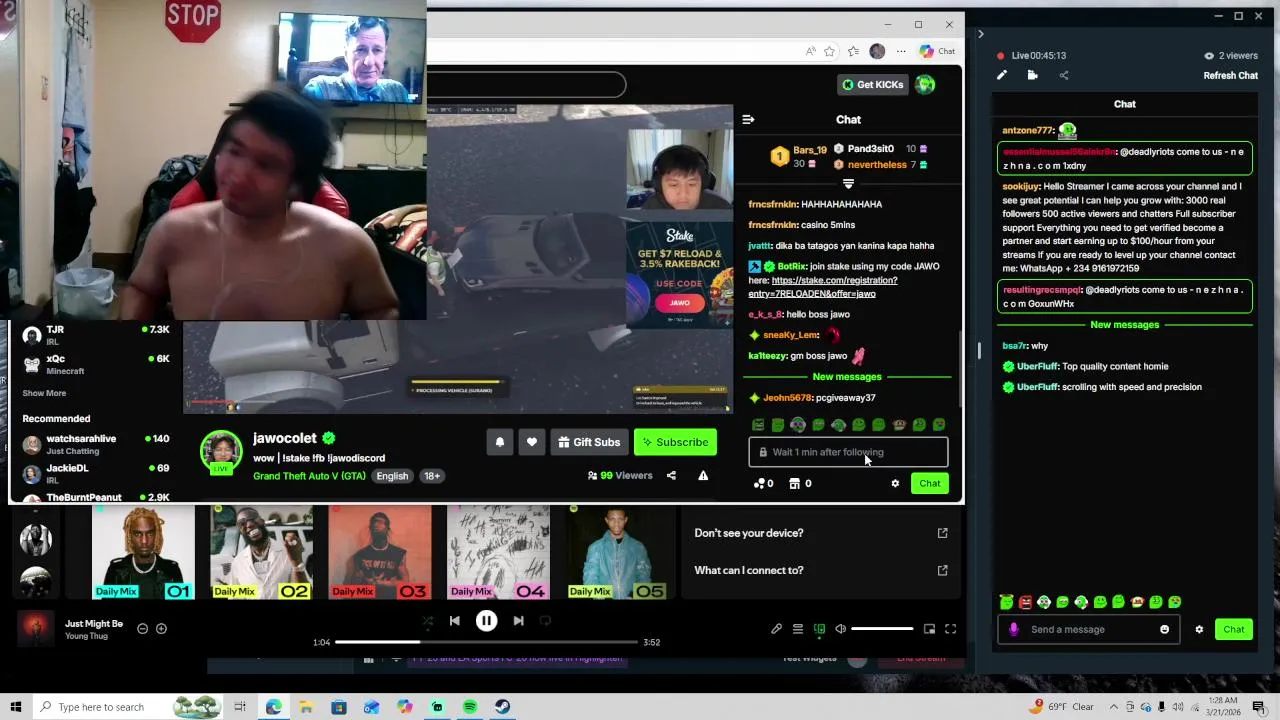This screenshot has height=720, width=1280.
Task: Open the browser more options menu
Action: click(901, 51)
